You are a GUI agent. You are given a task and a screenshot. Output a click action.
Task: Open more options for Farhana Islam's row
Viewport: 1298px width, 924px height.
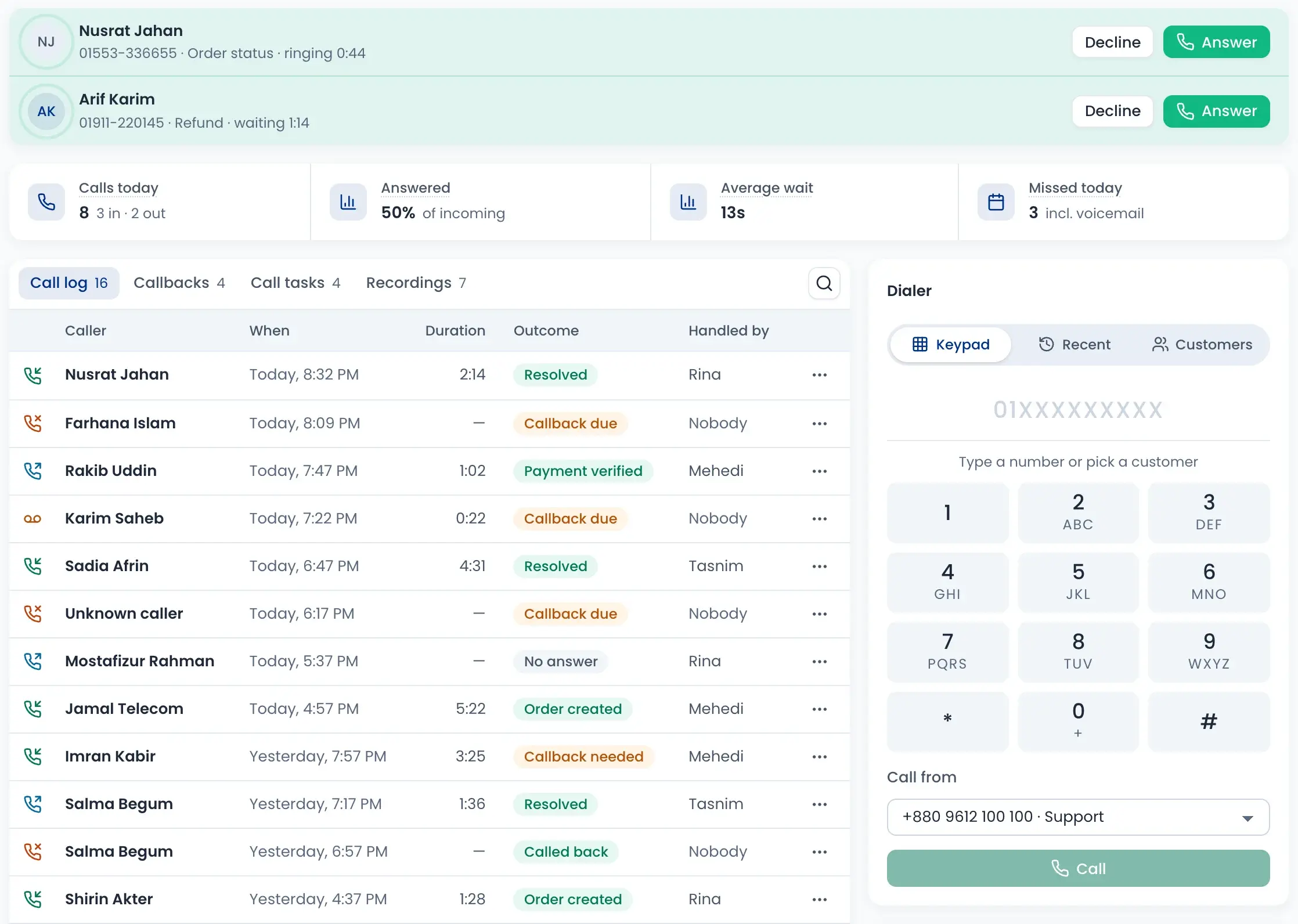(819, 424)
